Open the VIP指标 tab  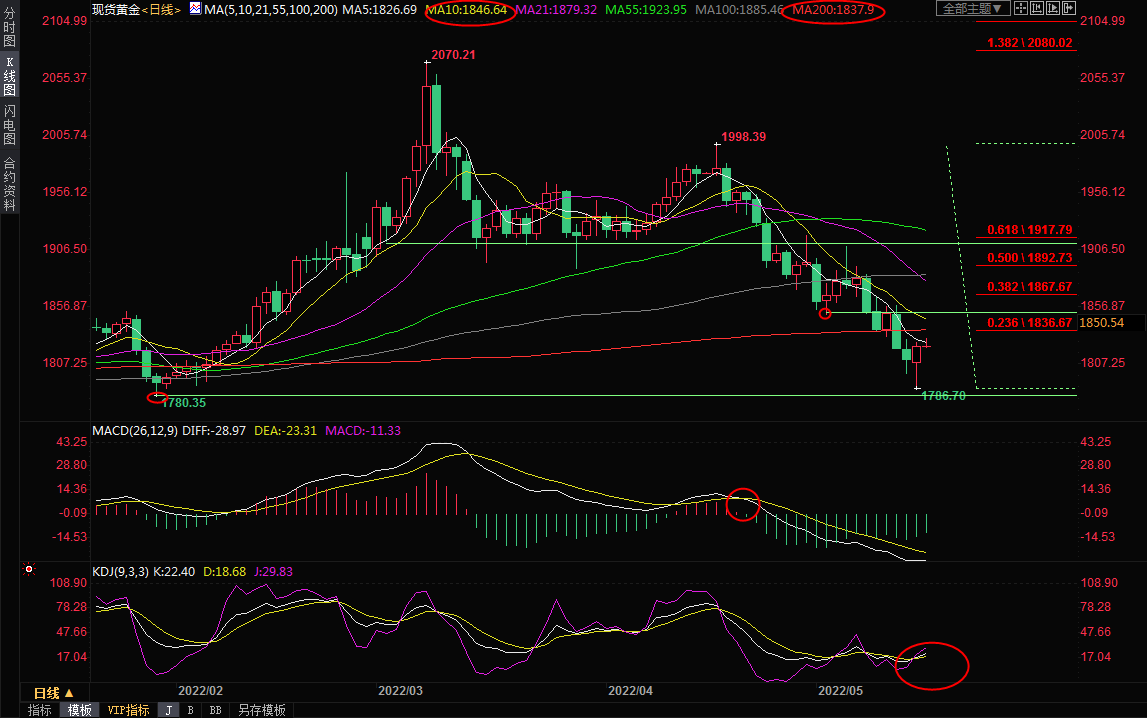click(x=128, y=710)
